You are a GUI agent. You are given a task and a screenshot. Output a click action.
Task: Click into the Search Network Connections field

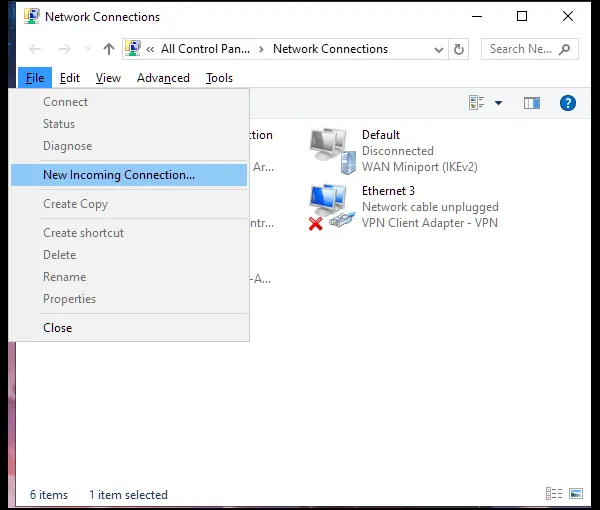(520, 49)
